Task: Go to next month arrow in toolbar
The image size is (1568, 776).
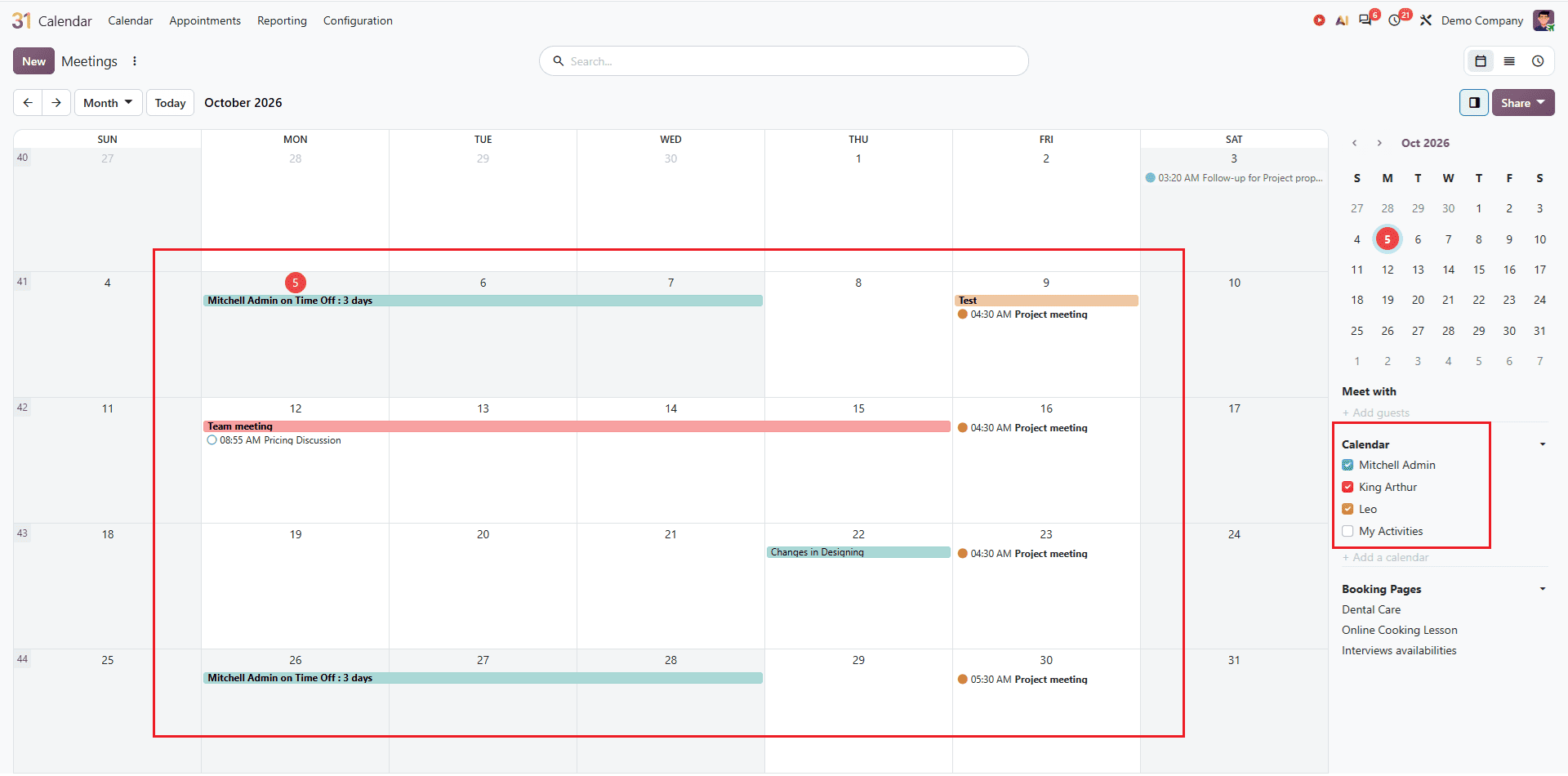Action: [56, 103]
